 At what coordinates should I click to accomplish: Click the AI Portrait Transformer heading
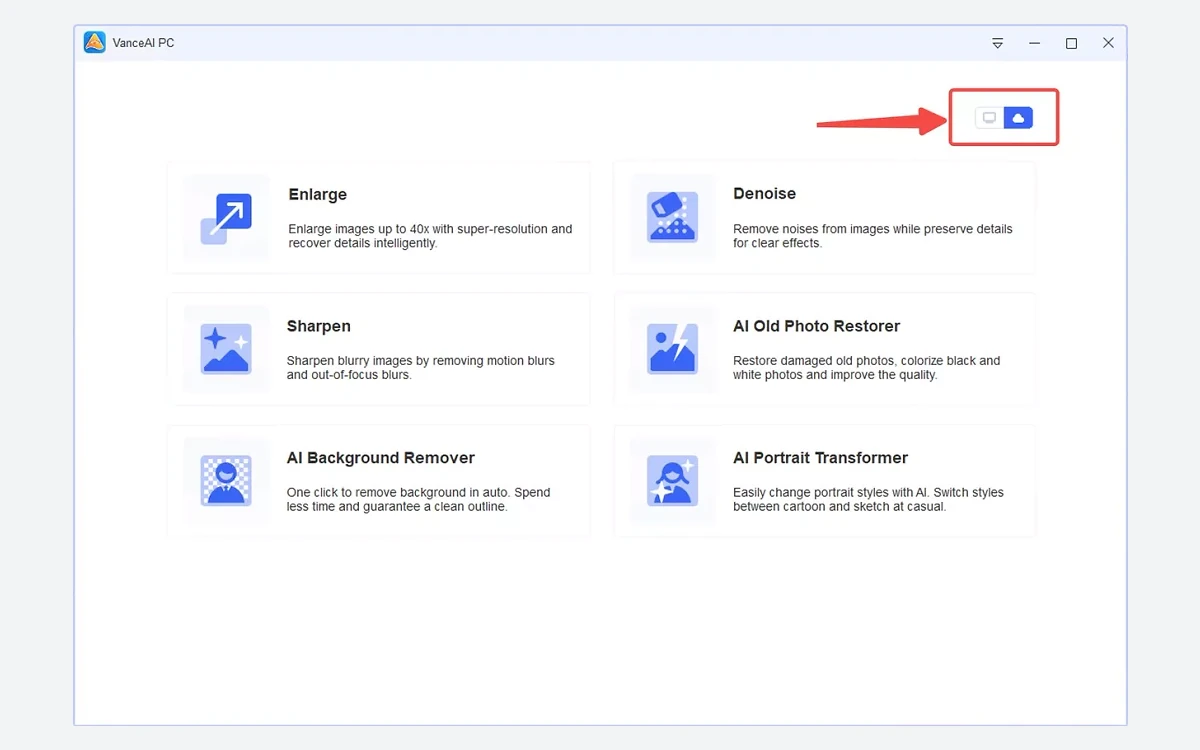tap(821, 458)
